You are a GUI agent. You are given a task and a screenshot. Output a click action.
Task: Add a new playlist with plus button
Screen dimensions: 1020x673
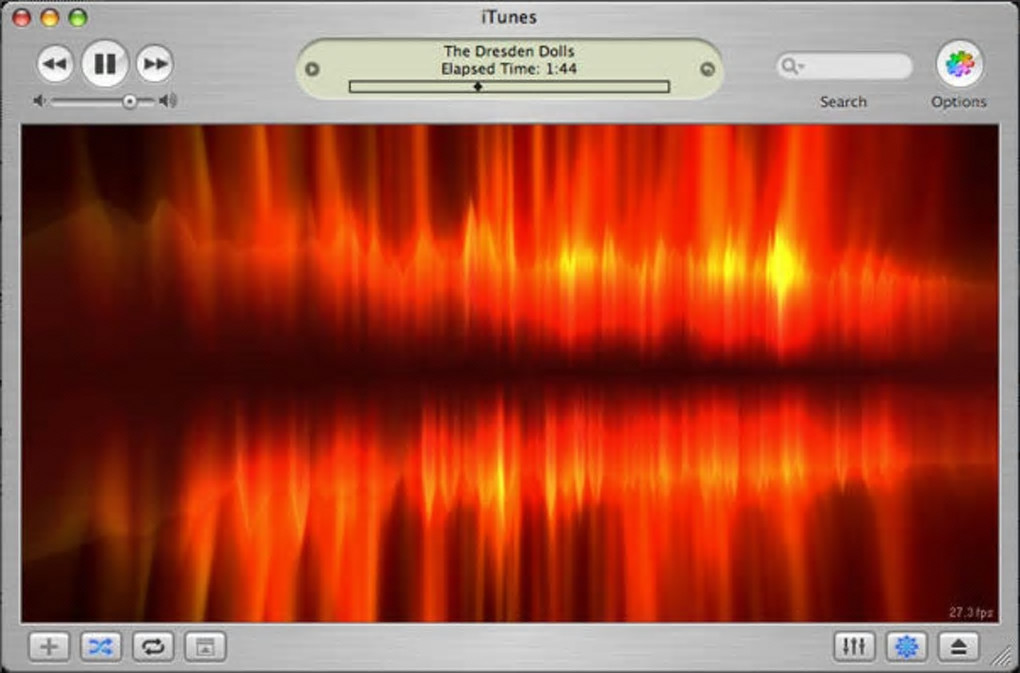click(49, 646)
